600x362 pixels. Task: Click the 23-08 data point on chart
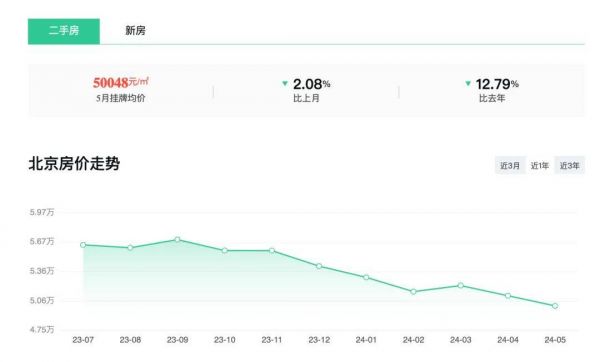(x=130, y=248)
